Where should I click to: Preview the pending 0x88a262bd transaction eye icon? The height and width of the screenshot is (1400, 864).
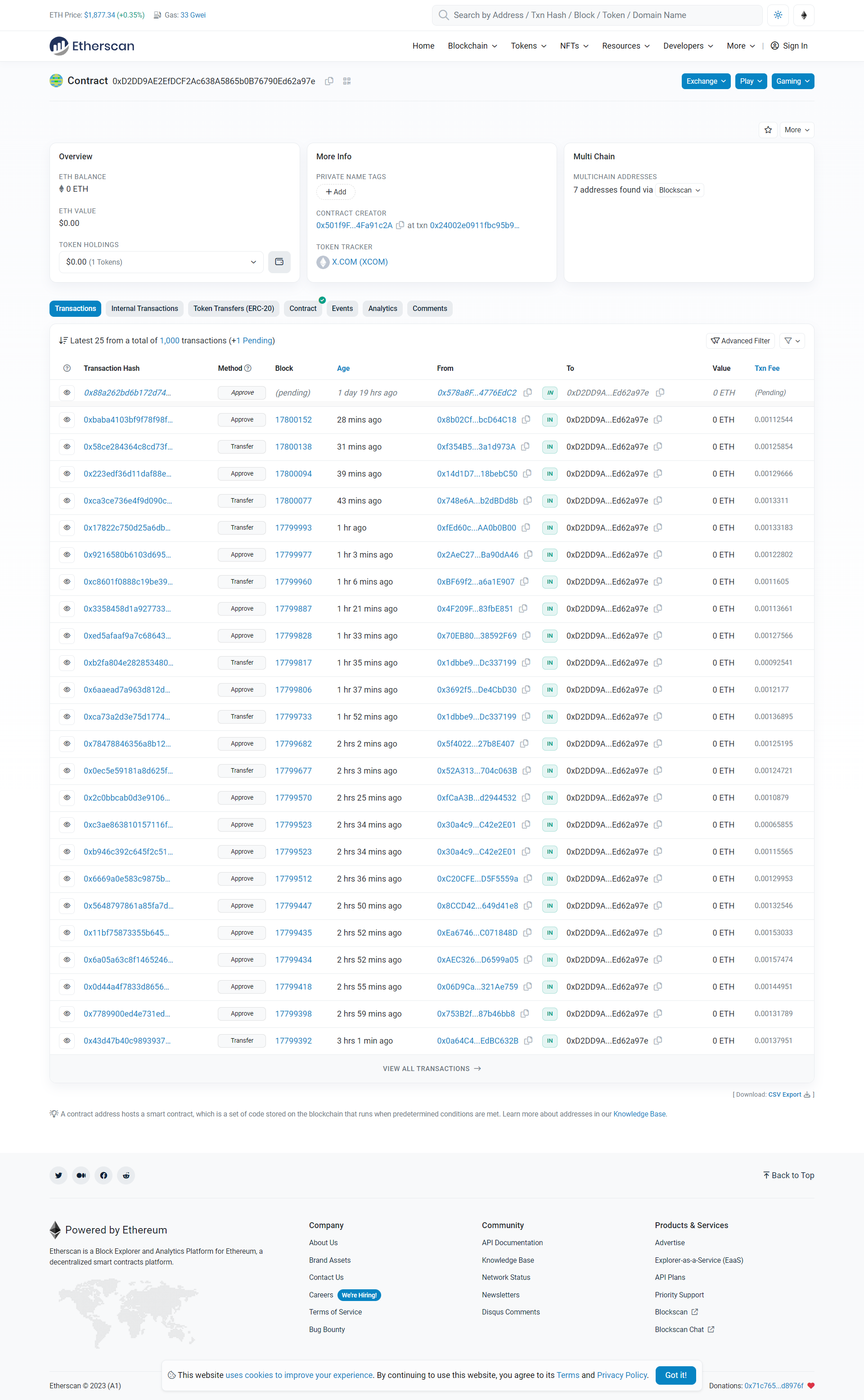[x=67, y=392]
